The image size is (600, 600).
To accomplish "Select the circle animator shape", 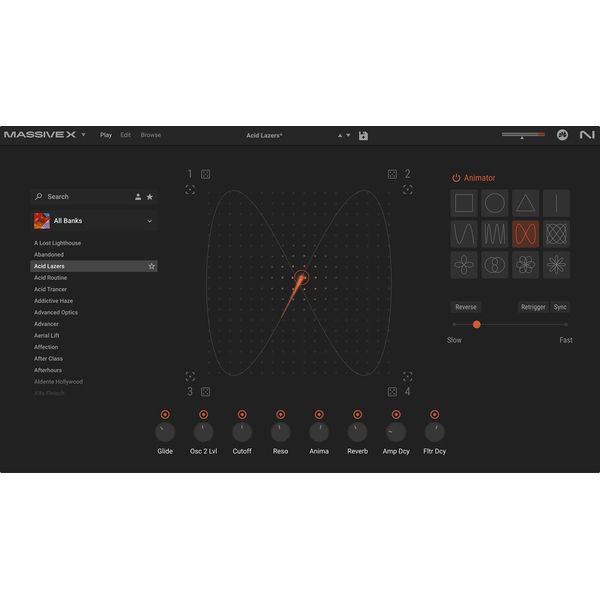I will (x=495, y=203).
